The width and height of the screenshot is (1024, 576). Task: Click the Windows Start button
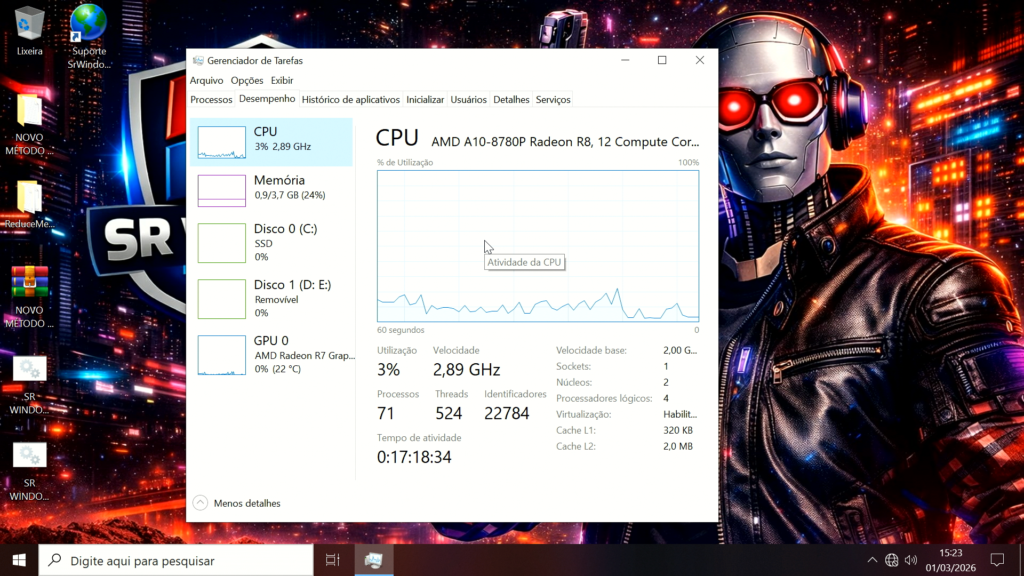[19, 560]
